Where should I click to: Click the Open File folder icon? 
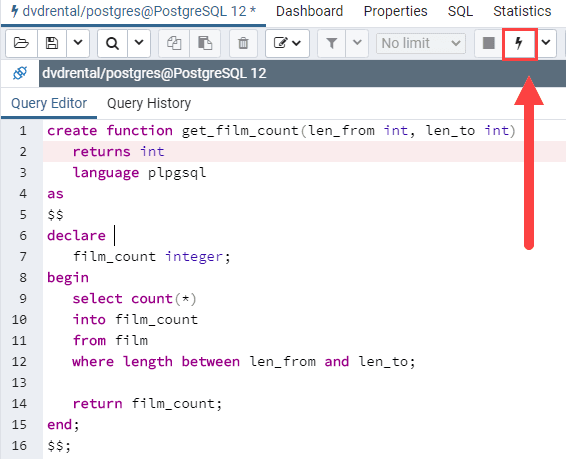21,43
